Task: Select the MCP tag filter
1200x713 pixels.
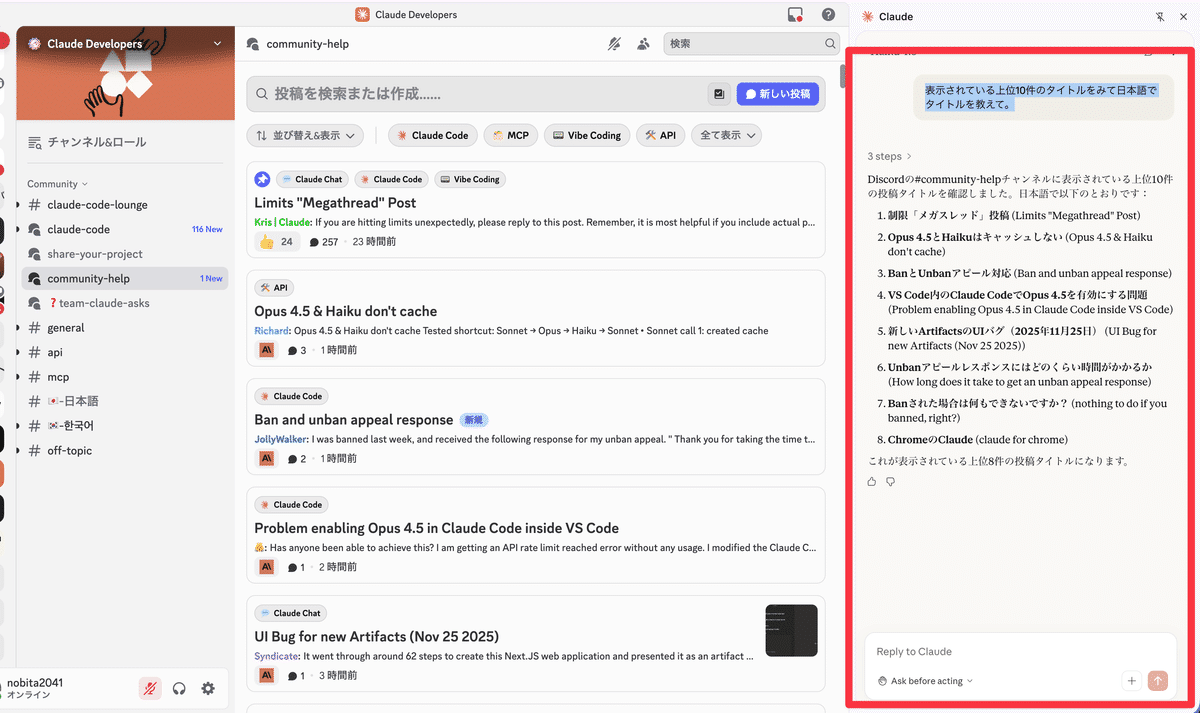Action: tap(510, 135)
